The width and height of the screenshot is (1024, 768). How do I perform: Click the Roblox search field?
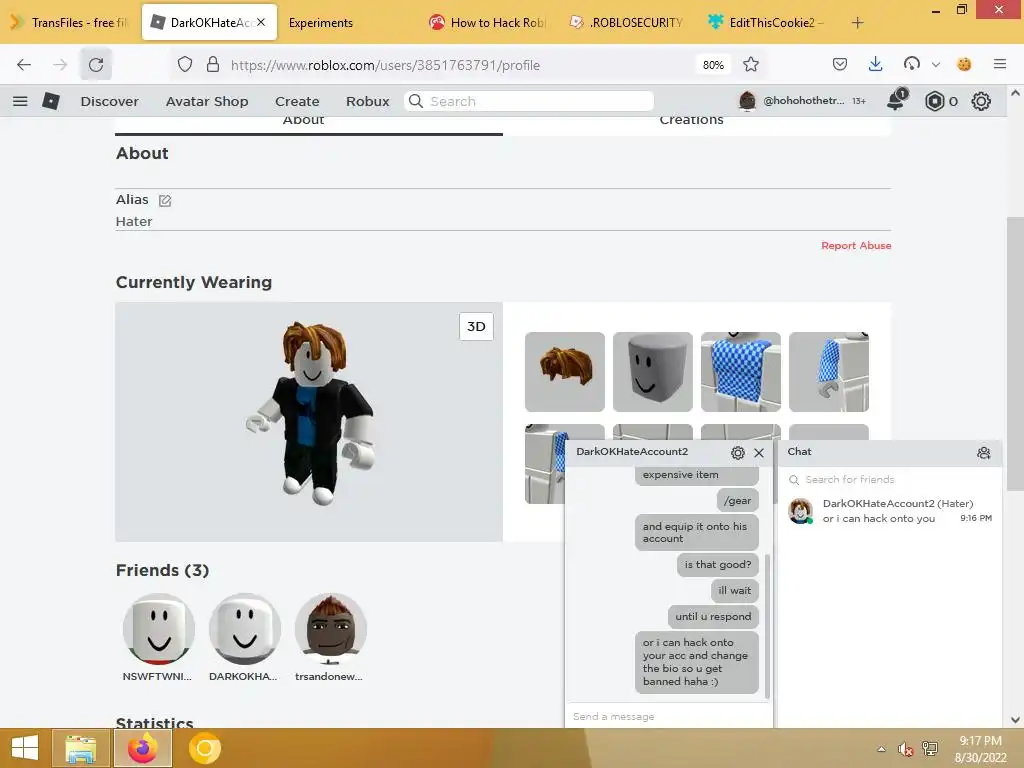pyautogui.click(x=529, y=101)
